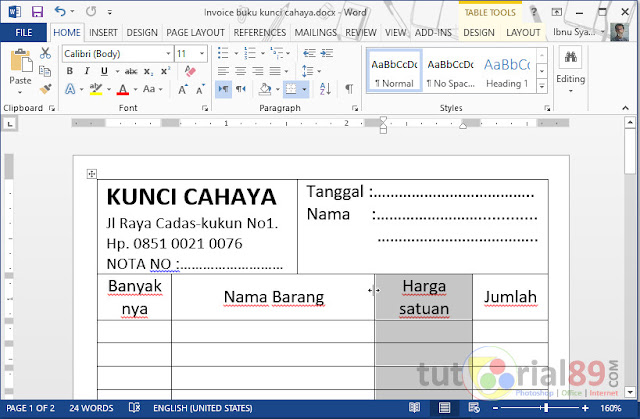Open the font name dropdown
This screenshot has height=419, width=640.
coord(168,53)
